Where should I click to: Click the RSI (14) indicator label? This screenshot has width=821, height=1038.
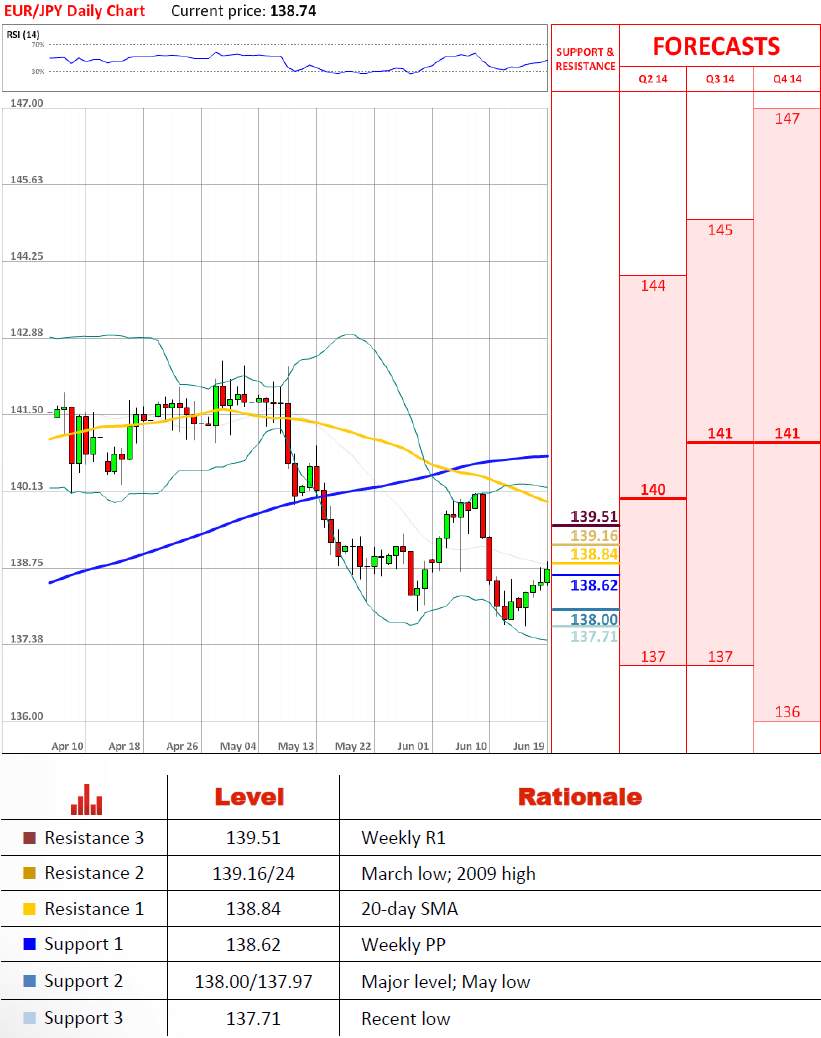click(23, 34)
